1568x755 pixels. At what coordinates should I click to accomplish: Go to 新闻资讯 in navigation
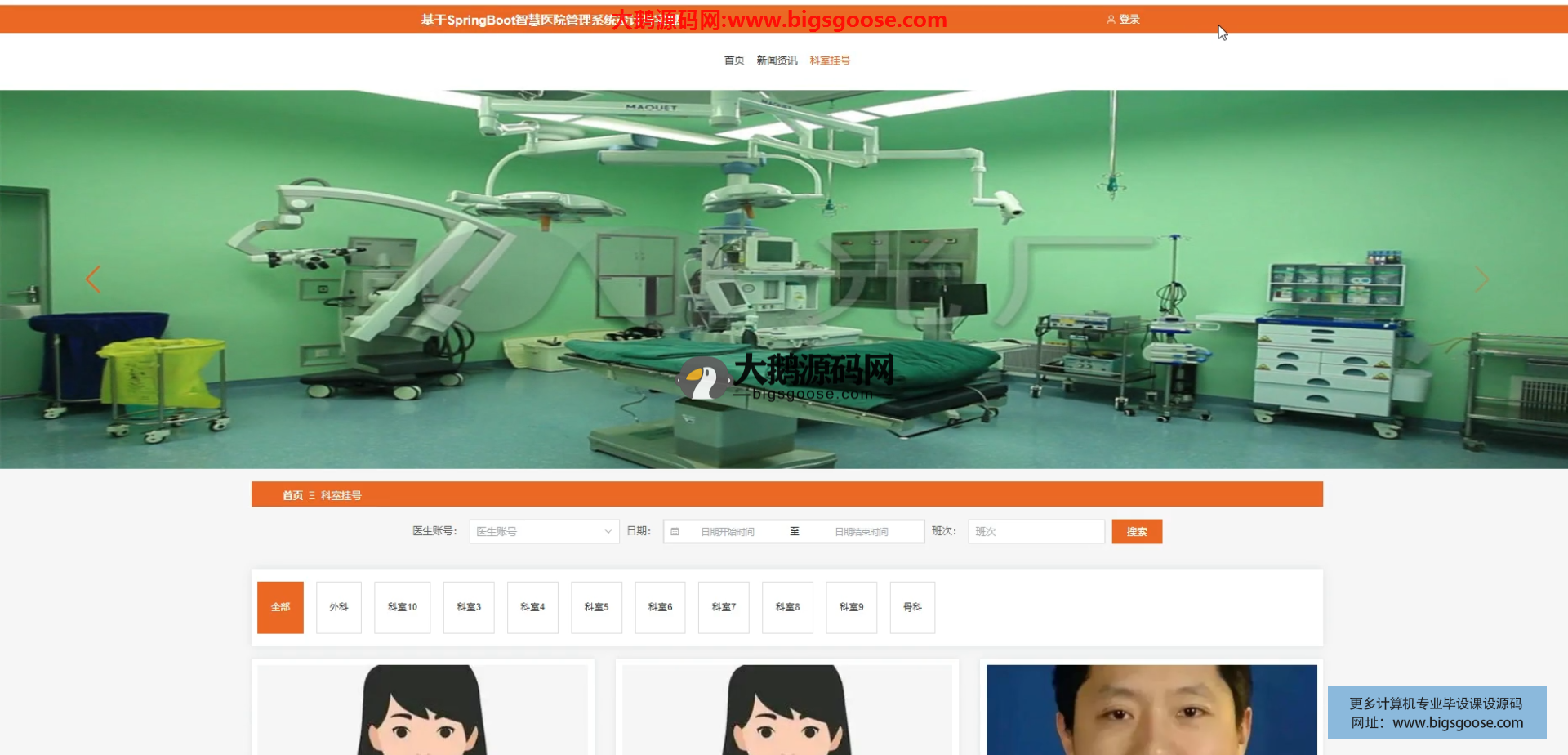[x=776, y=60]
